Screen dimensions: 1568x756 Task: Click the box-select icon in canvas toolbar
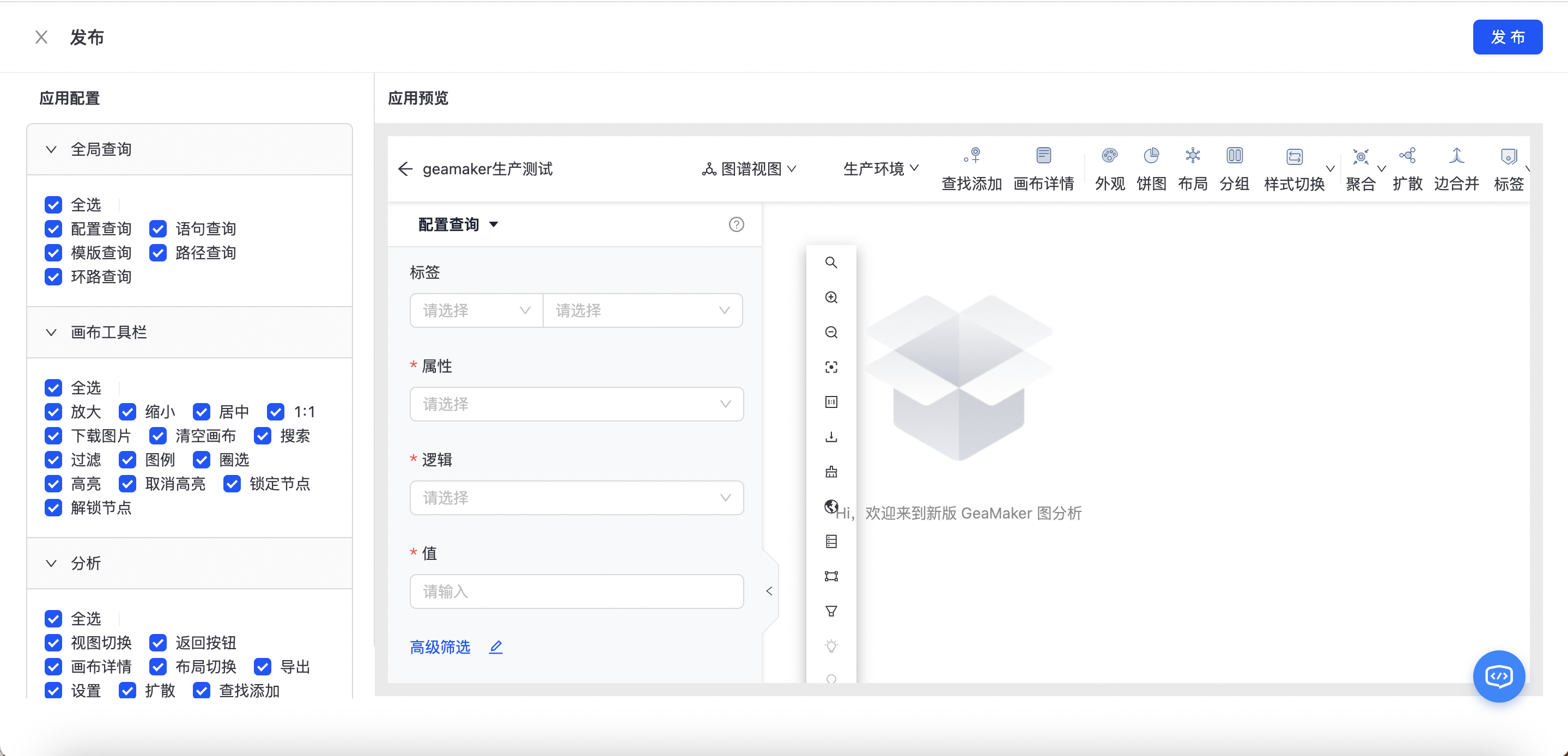[831, 576]
